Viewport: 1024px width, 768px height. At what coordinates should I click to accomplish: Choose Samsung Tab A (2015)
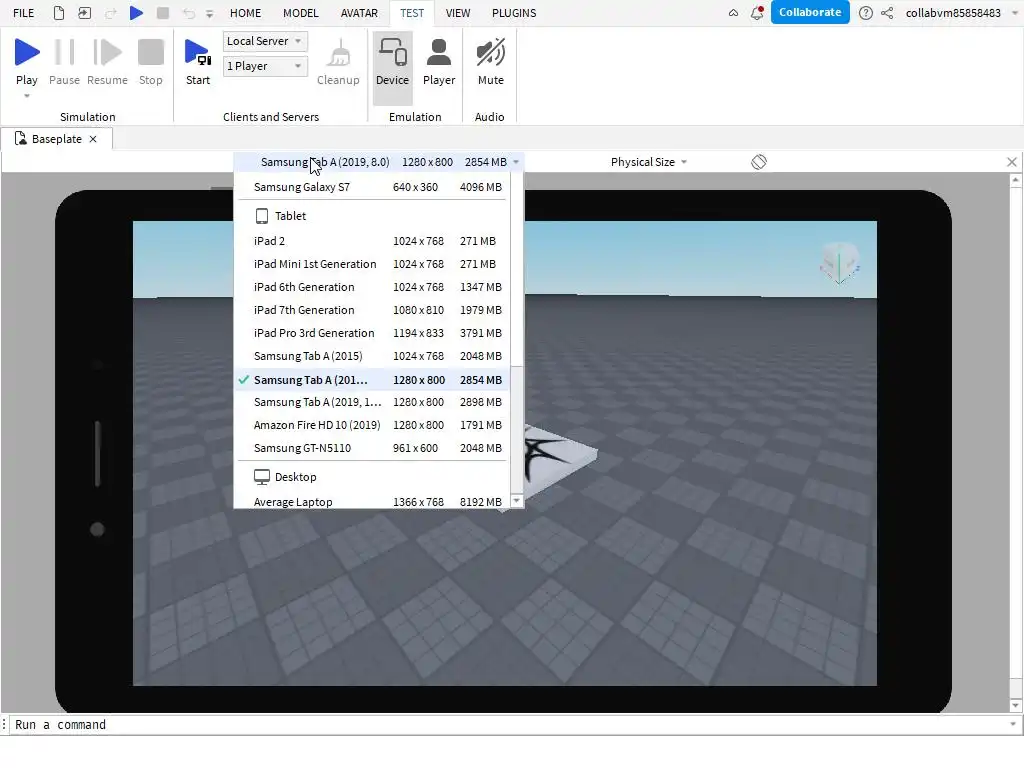coord(372,356)
